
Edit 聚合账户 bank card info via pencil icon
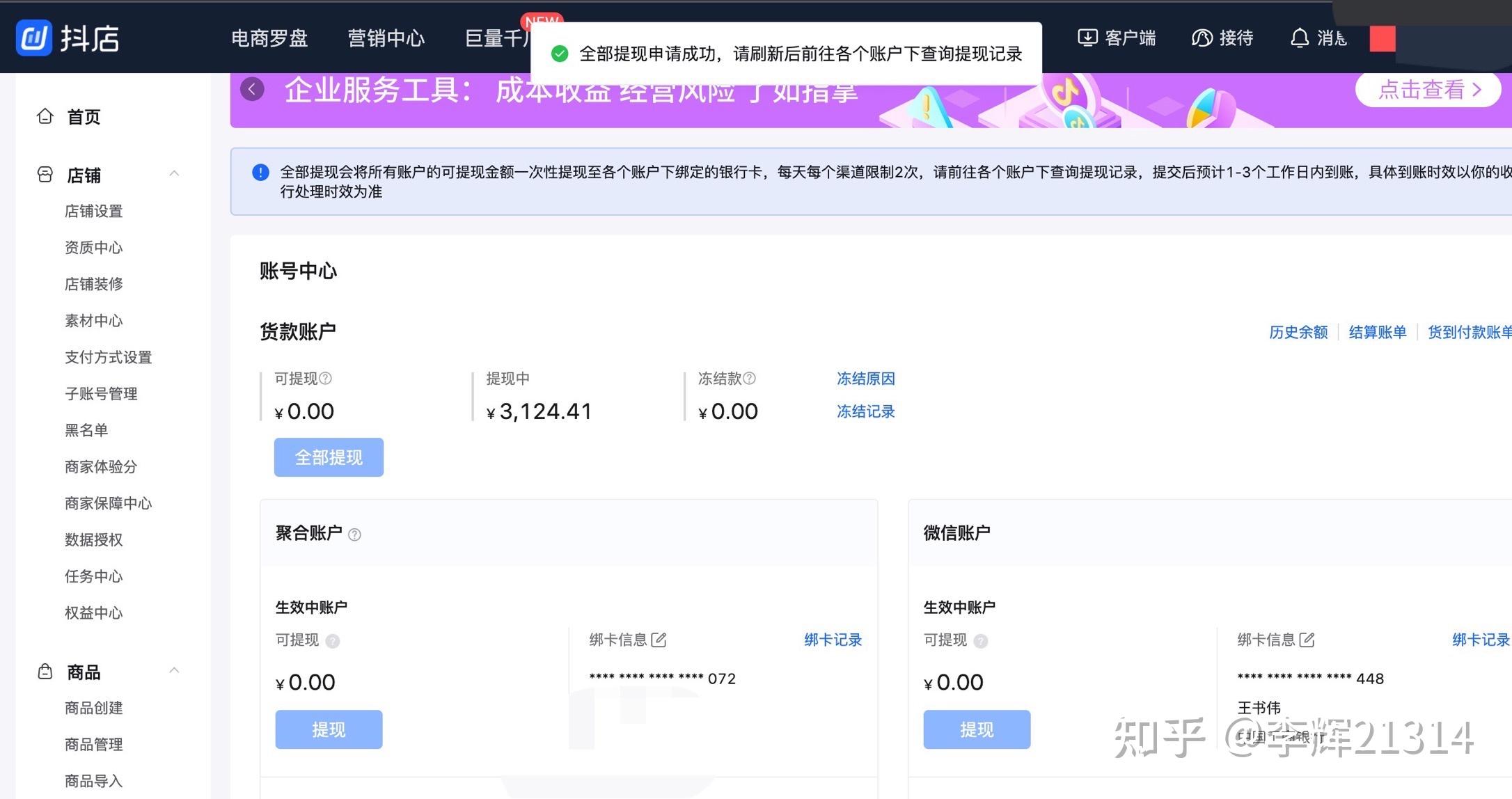[x=660, y=640]
